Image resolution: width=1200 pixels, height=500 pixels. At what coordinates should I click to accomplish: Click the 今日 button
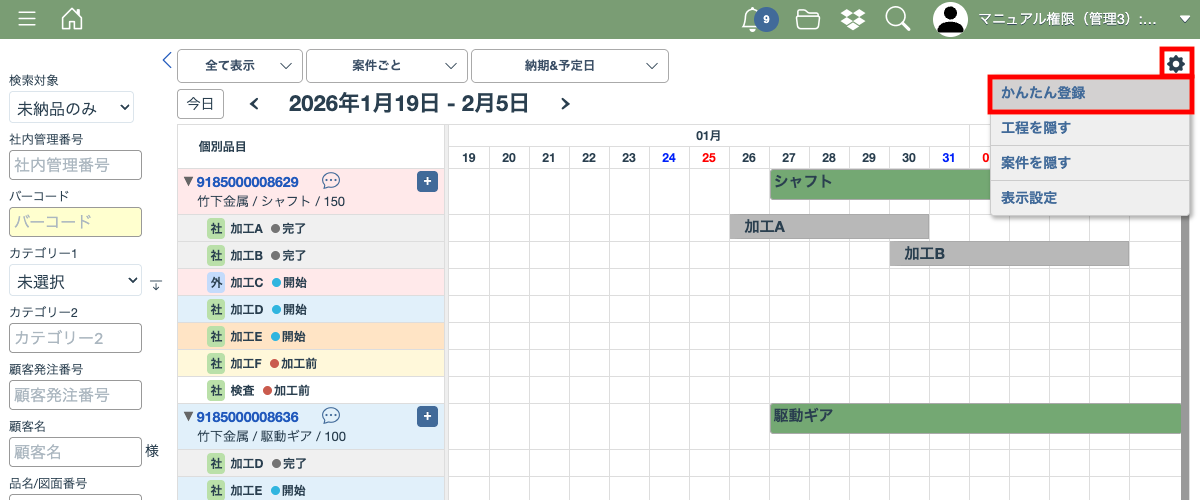[200, 104]
